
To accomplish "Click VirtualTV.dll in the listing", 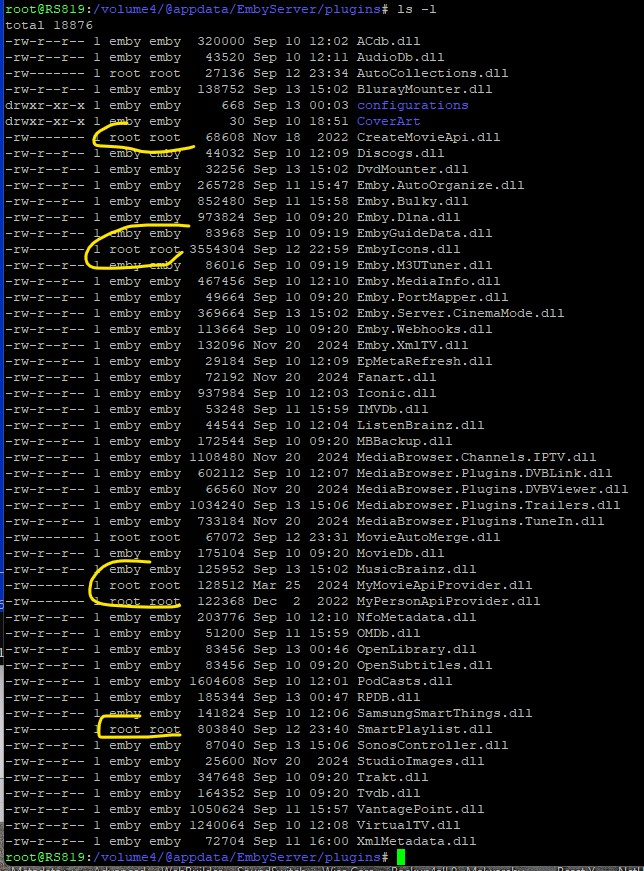I will pos(408,825).
